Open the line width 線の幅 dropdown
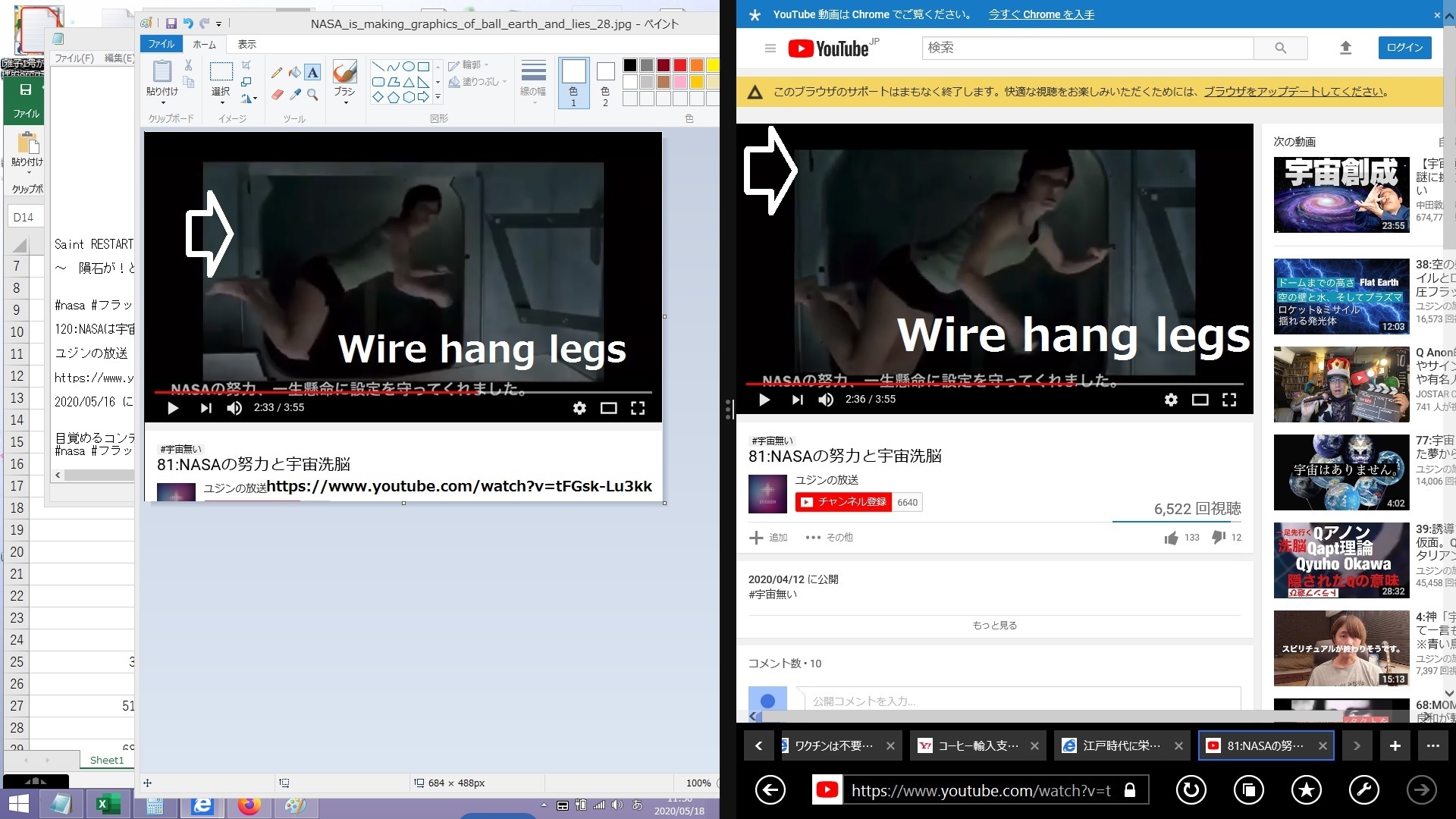This screenshot has width=1456, height=819. click(x=533, y=81)
